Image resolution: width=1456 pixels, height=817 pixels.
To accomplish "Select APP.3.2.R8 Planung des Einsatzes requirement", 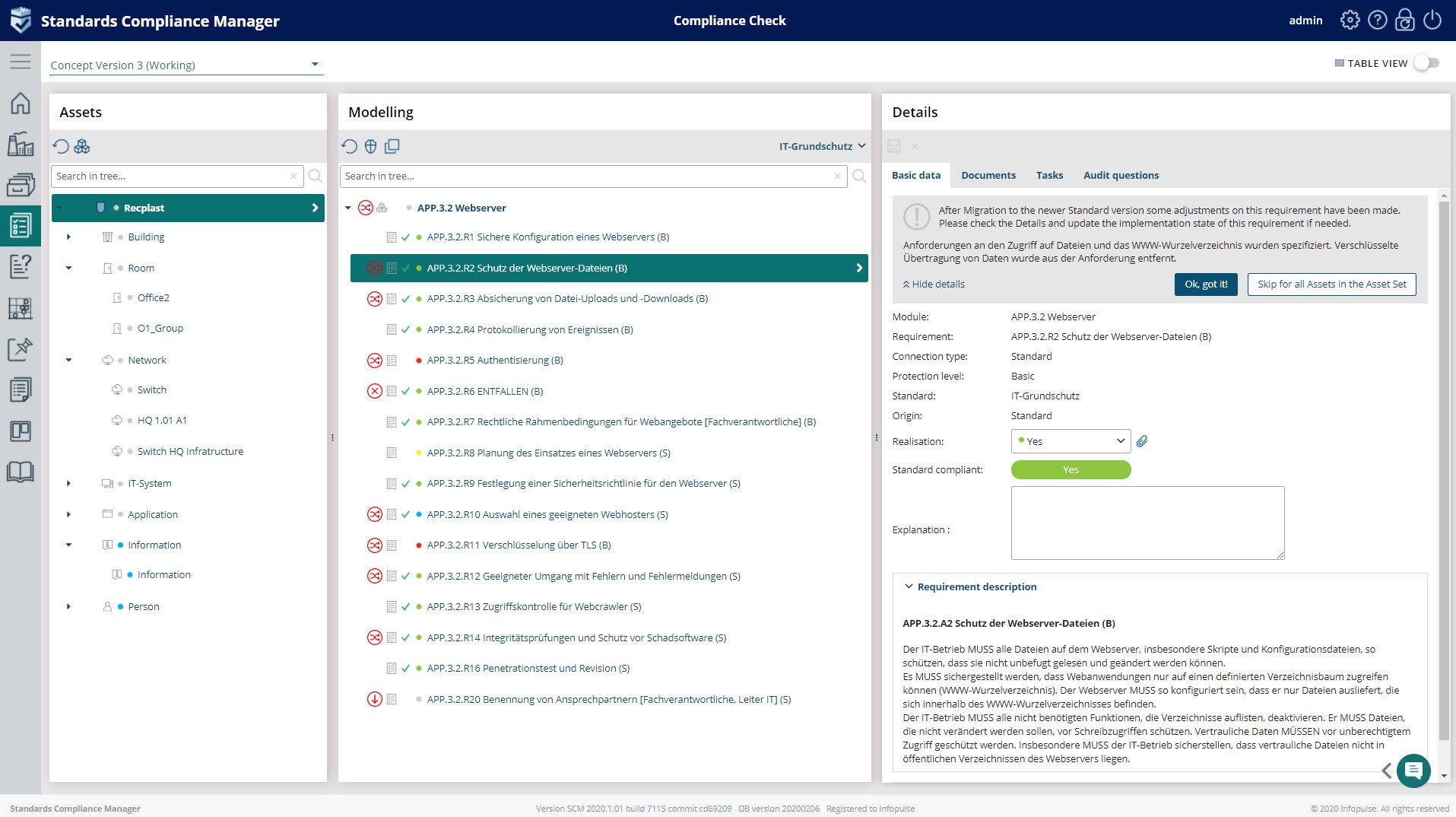I will tap(548, 453).
